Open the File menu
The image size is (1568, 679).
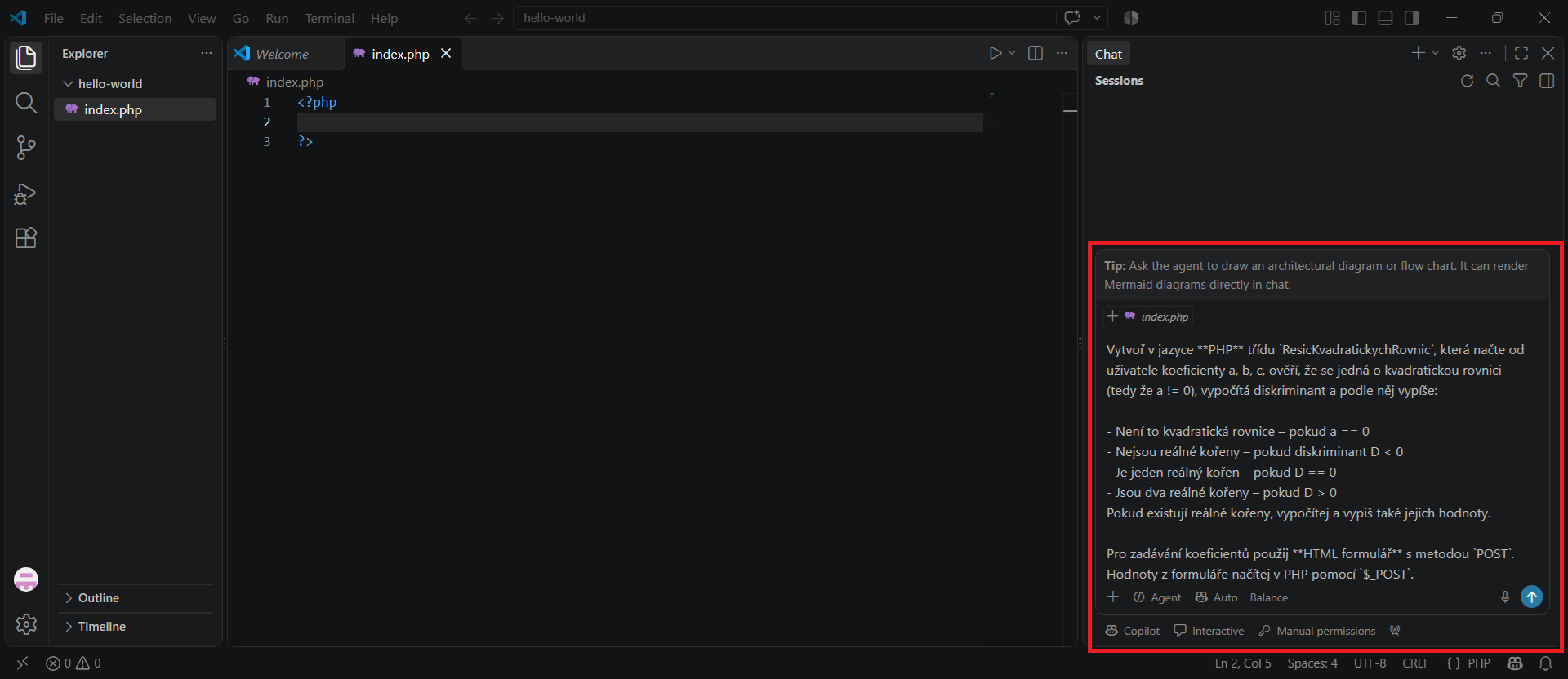pos(54,18)
